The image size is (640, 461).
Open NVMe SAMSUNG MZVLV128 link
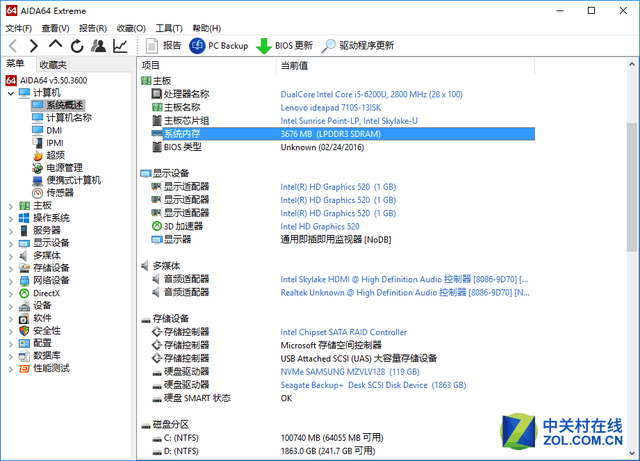point(350,372)
